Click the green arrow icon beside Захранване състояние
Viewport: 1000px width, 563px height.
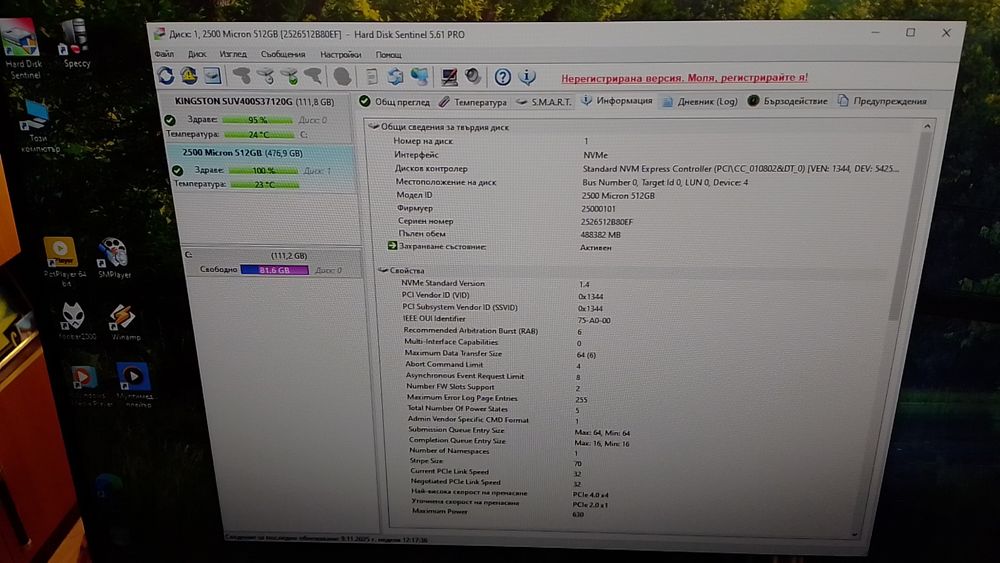[x=392, y=245]
